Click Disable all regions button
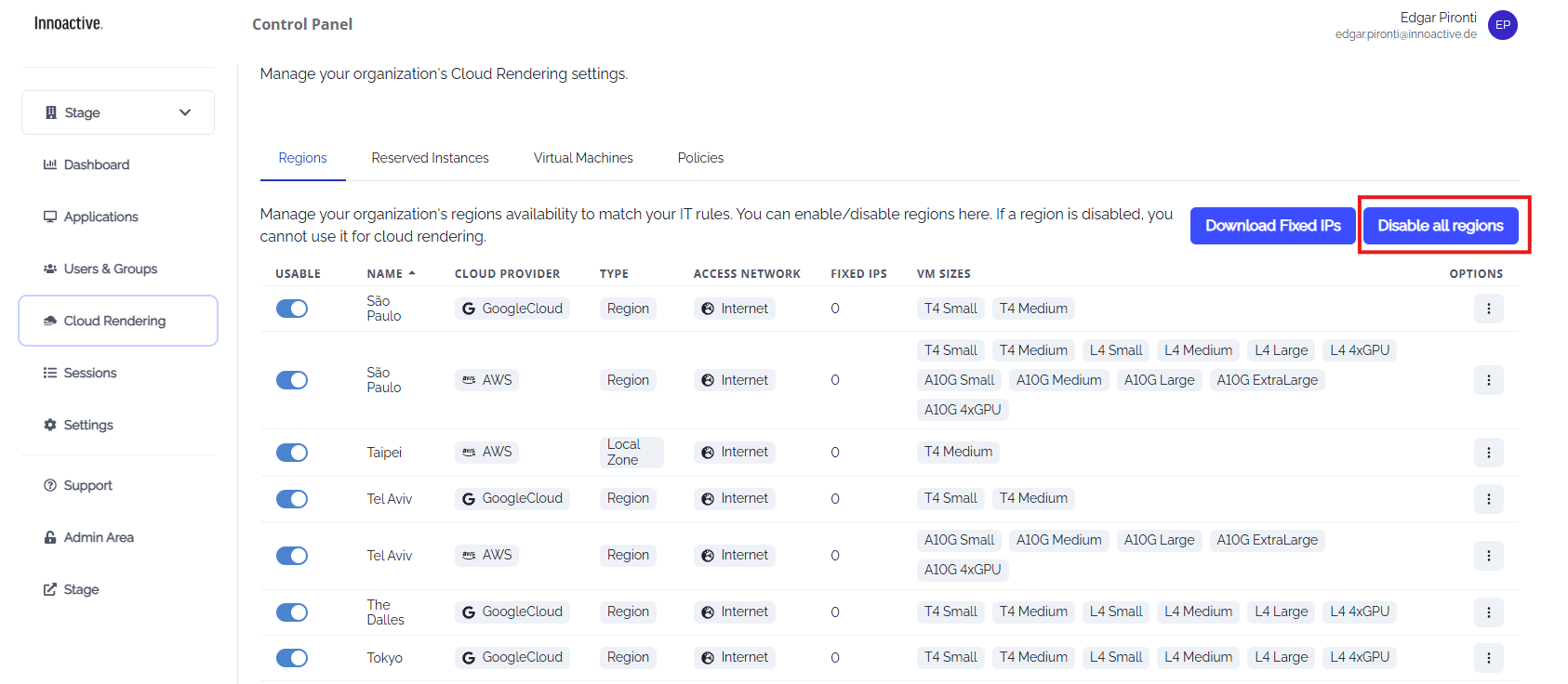 tap(1440, 226)
